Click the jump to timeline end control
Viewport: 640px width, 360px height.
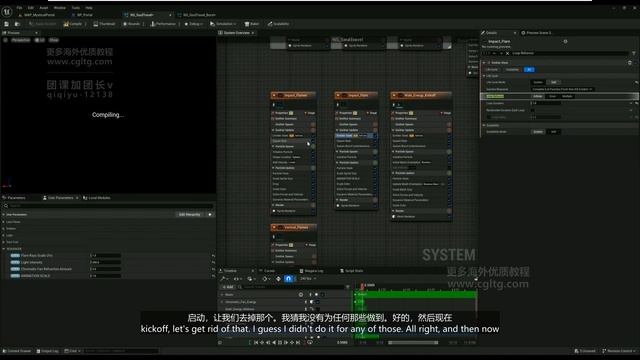pos(298,343)
